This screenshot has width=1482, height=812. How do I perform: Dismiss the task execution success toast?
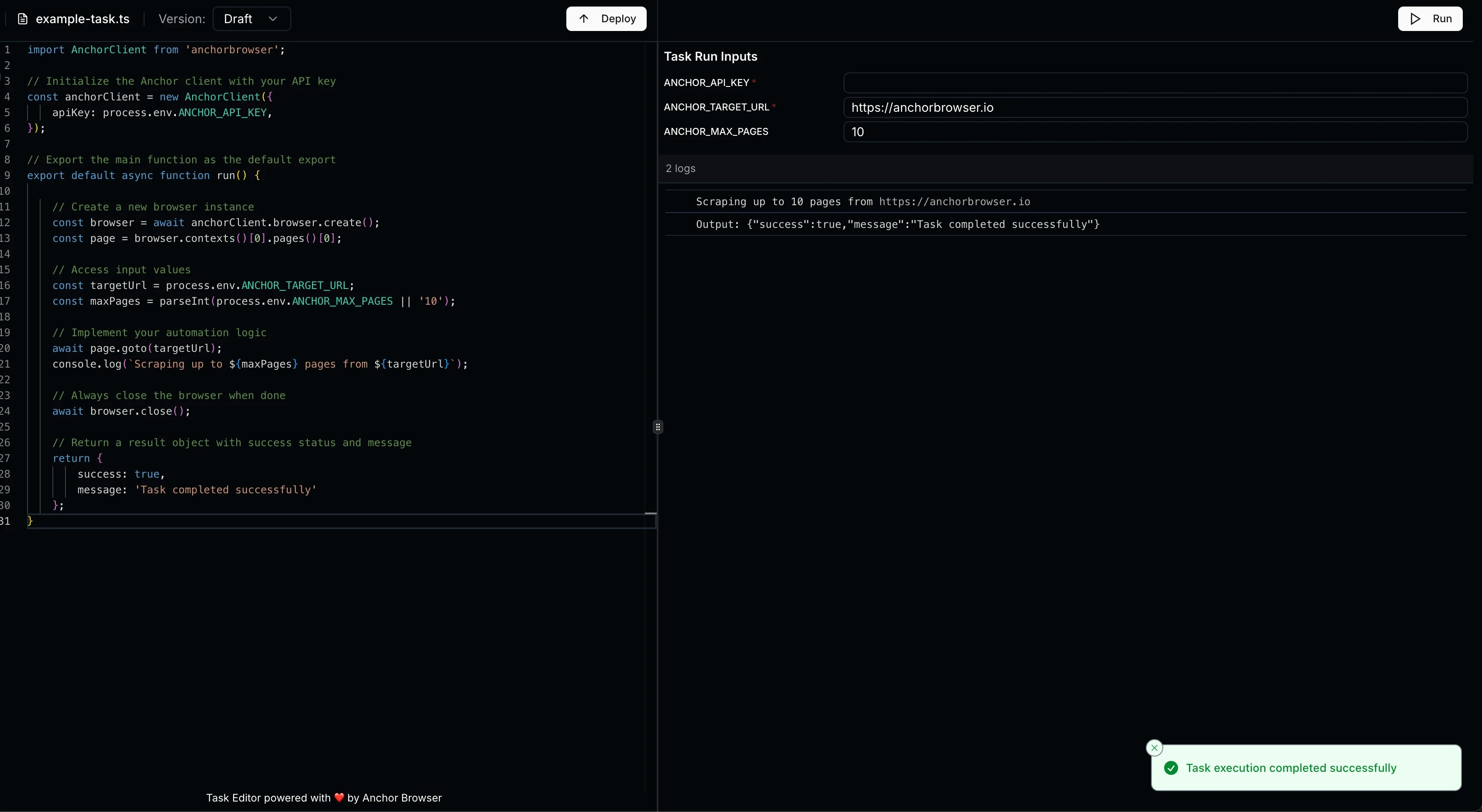coord(1155,747)
